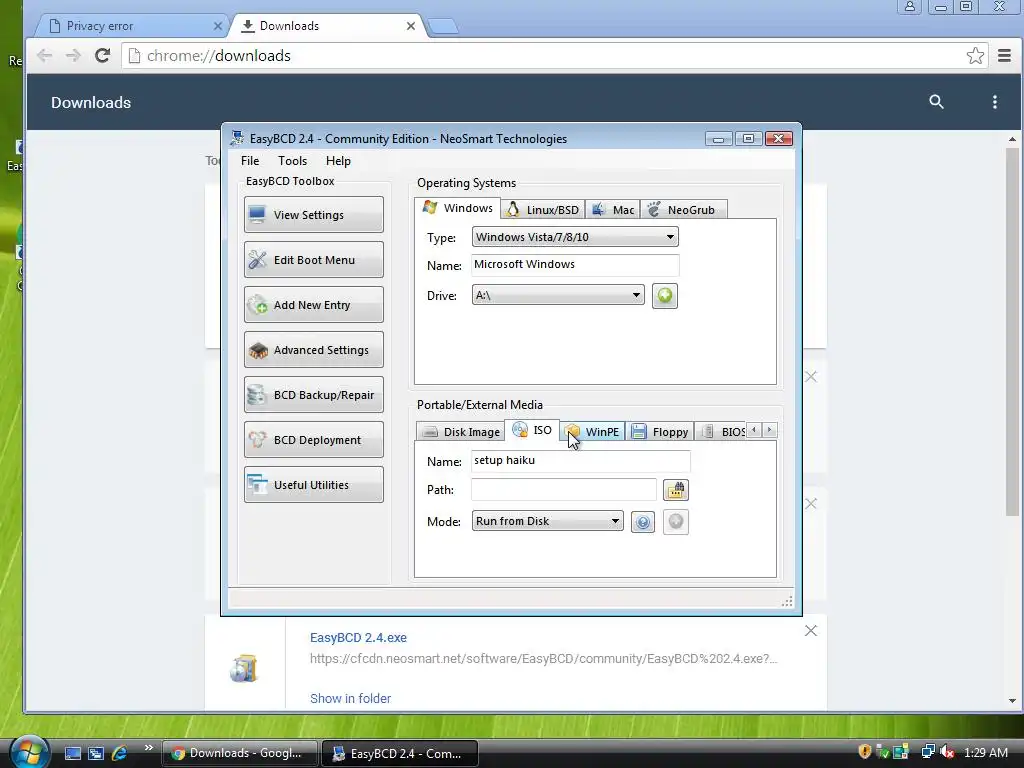The height and width of the screenshot is (768, 1024).
Task: Click Add New Entry button
Action: (x=313, y=305)
